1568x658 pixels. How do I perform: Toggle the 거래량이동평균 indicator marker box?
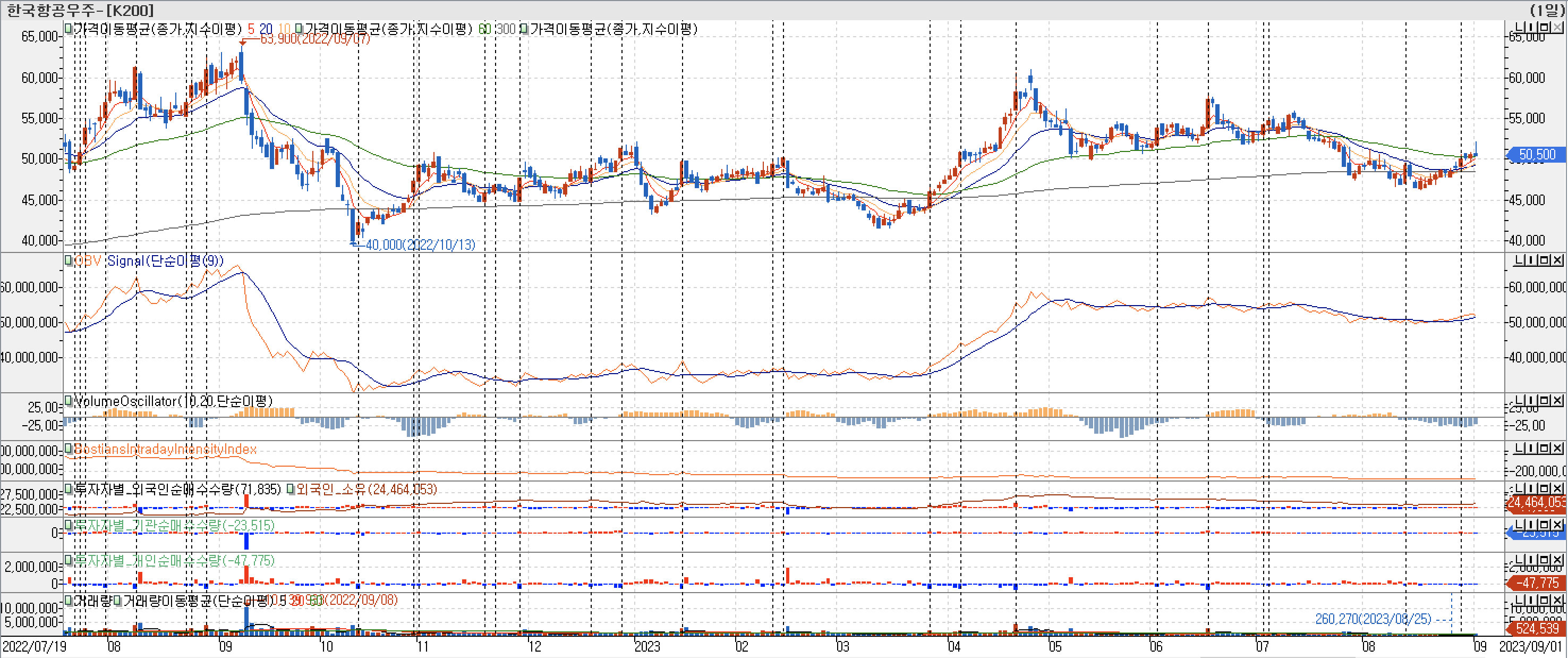point(117,600)
